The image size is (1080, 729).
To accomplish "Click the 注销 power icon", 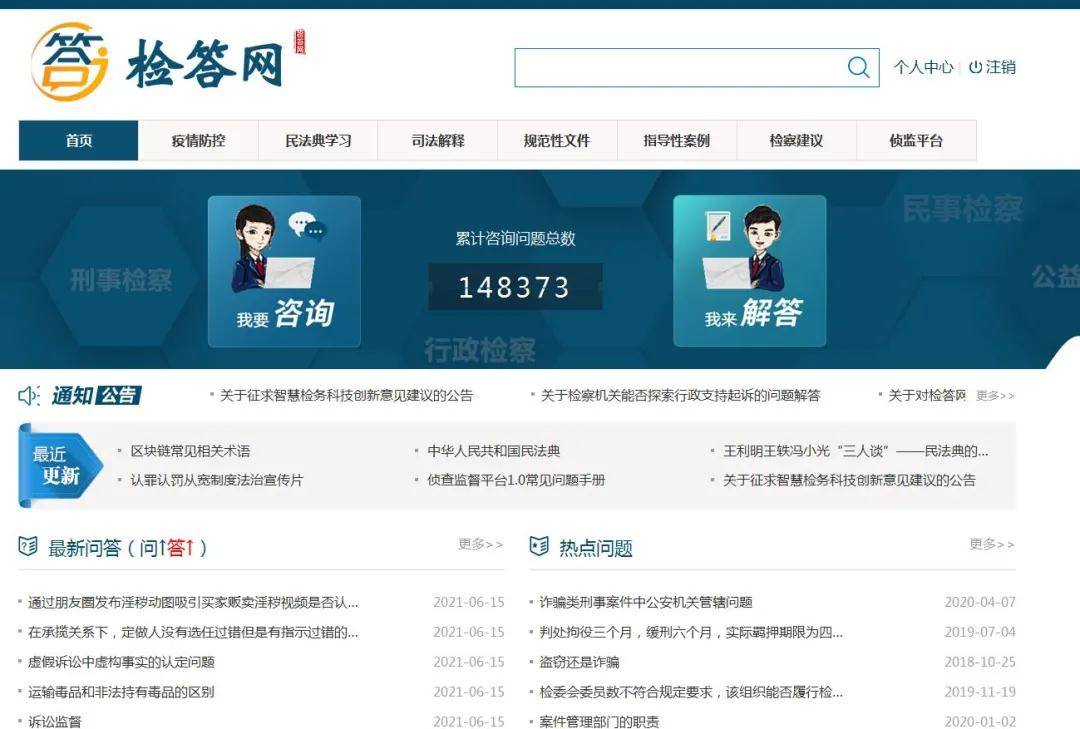I will (975, 67).
